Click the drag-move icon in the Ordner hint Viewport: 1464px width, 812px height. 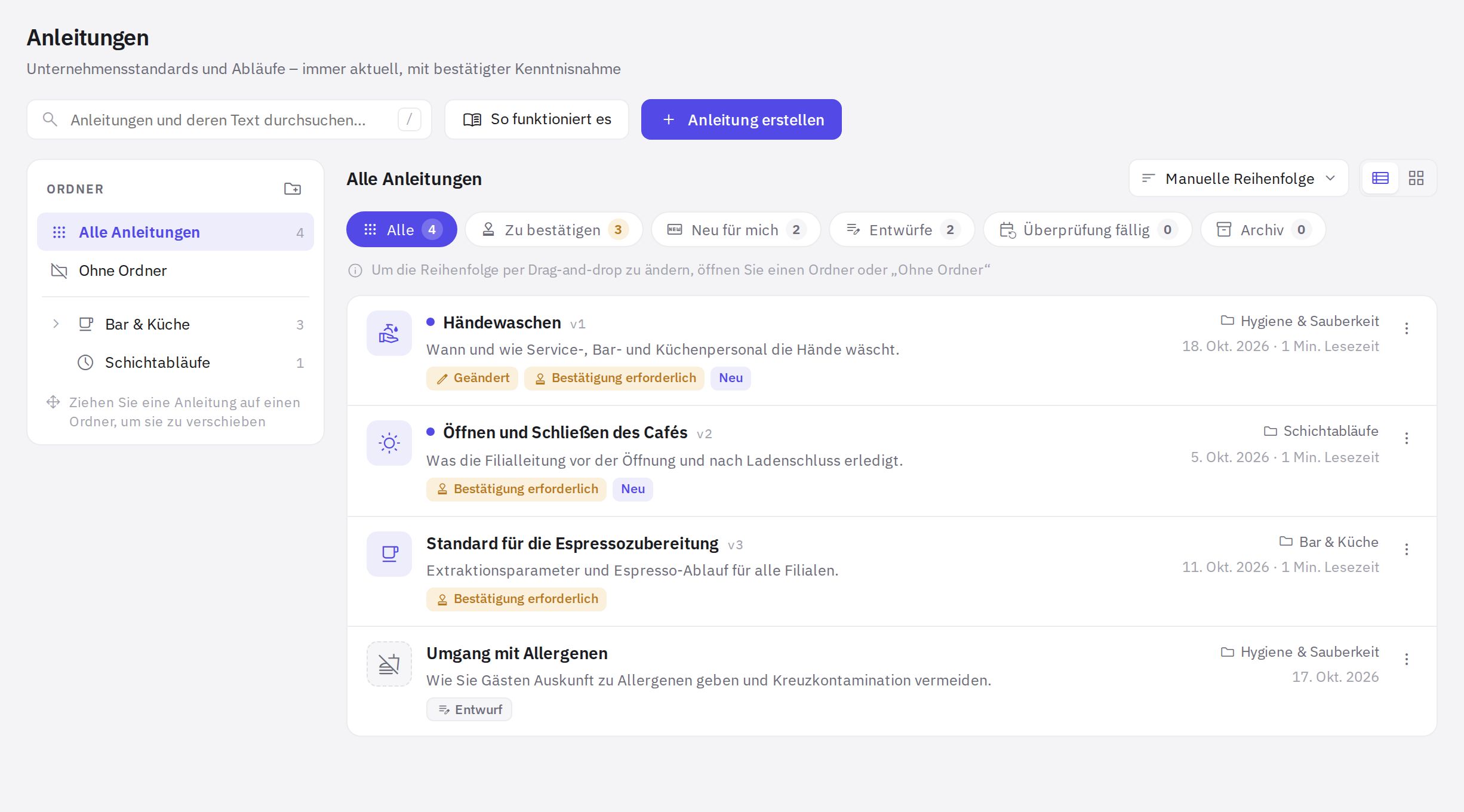[53, 402]
